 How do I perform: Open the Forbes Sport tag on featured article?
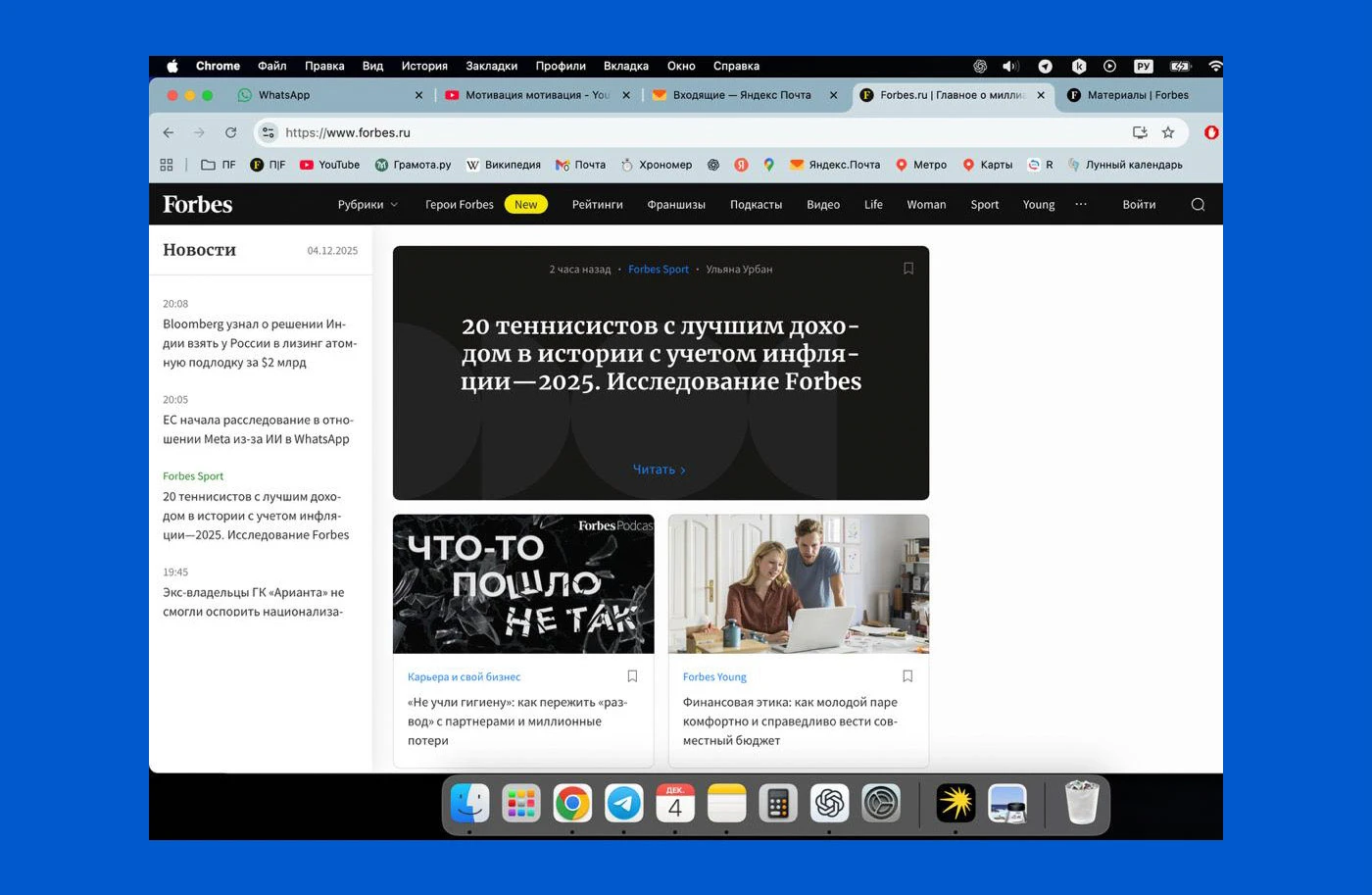[x=659, y=269]
